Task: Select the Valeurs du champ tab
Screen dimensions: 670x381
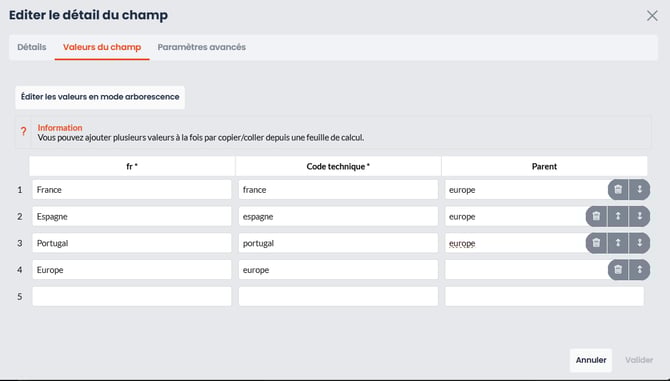Action: 102,47
